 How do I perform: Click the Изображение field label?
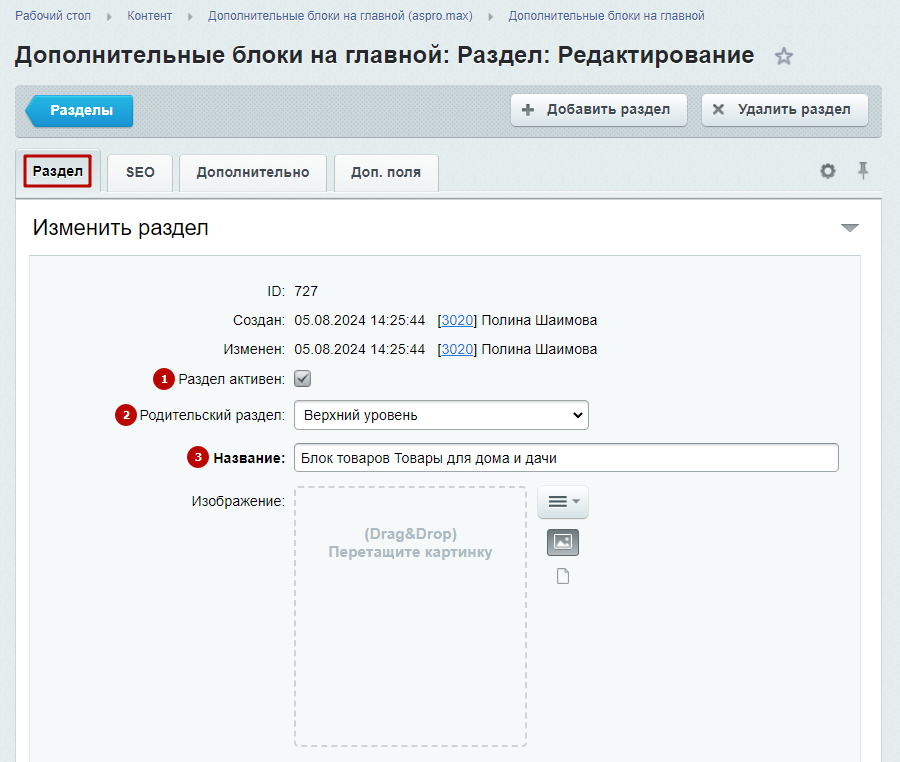[x=238, y=501]
